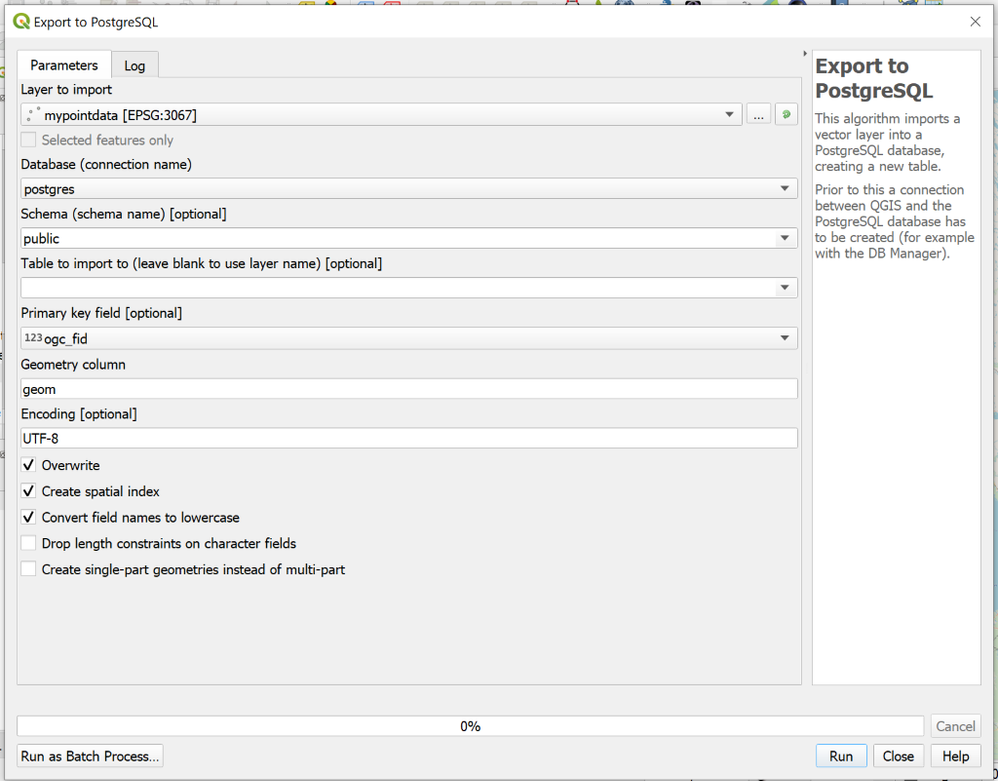Click Run as Batch Process button
Image resolution: width=998 pixels, height=781 pixels.
(x=90, y=756)
